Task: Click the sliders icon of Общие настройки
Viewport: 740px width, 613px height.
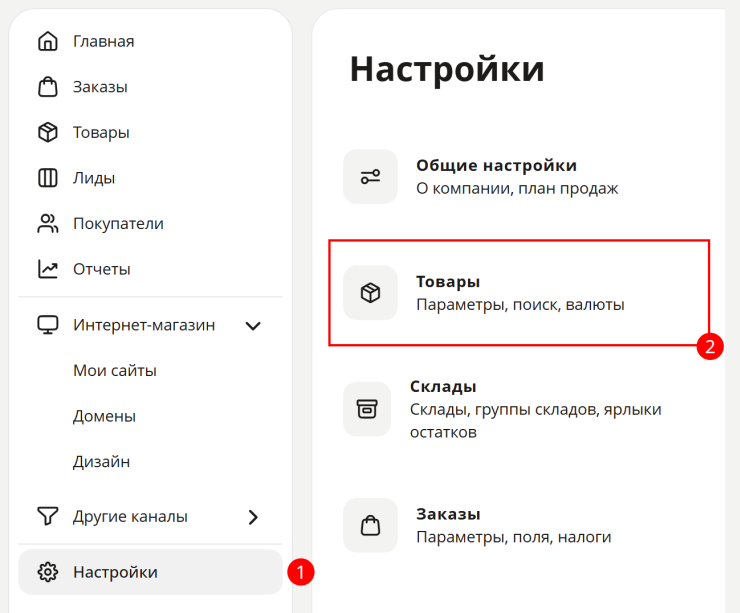Action: [370, 177]
